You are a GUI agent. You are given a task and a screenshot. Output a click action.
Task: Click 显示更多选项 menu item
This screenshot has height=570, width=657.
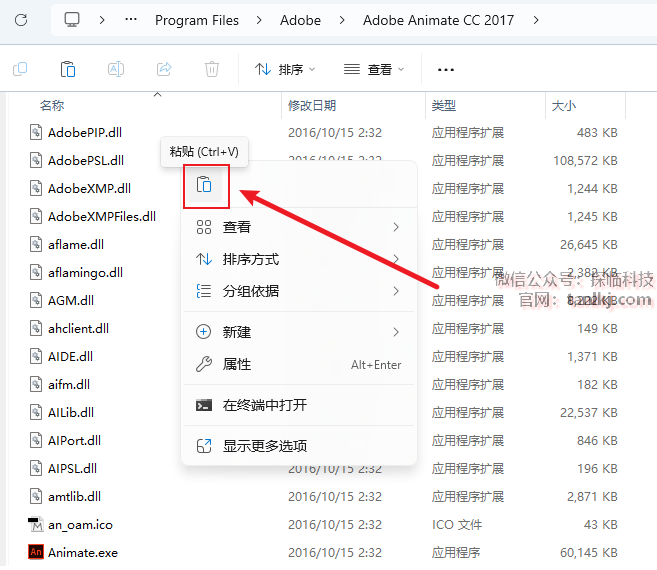[x=298, y=446]
